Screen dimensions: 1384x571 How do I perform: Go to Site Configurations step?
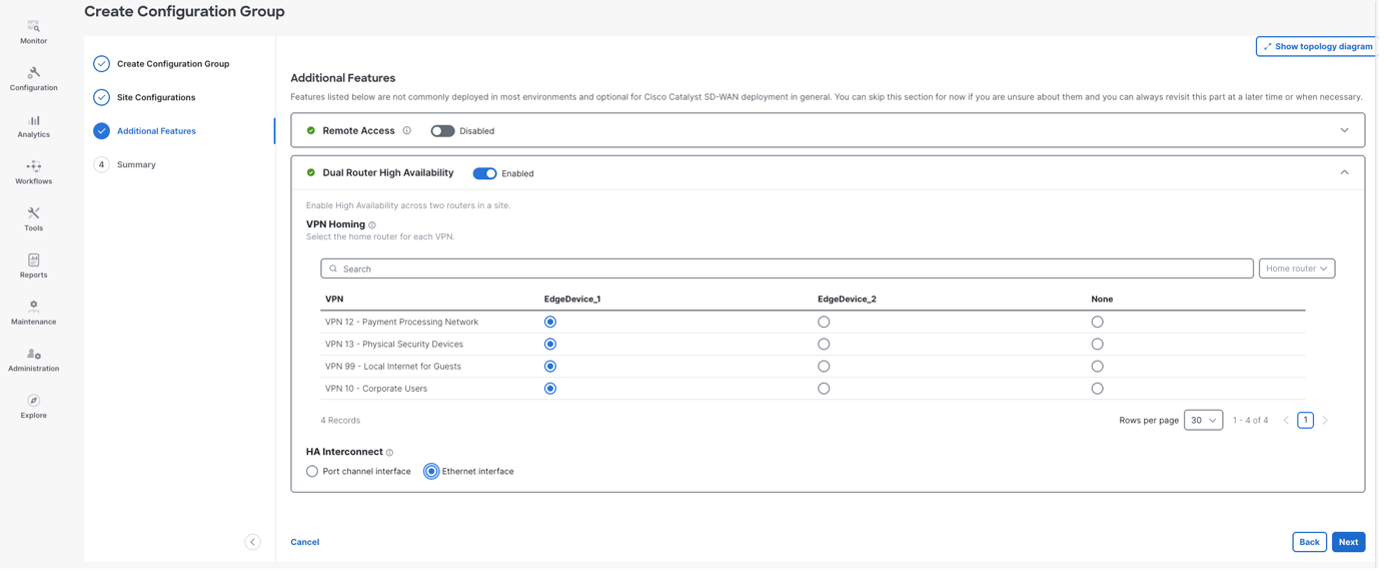coord(156,98)
